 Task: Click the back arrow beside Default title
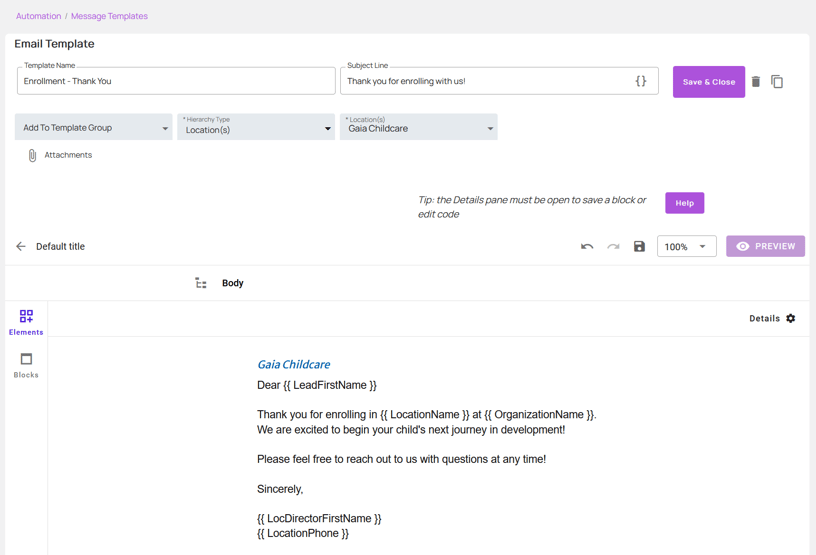[x=21, y=246]
